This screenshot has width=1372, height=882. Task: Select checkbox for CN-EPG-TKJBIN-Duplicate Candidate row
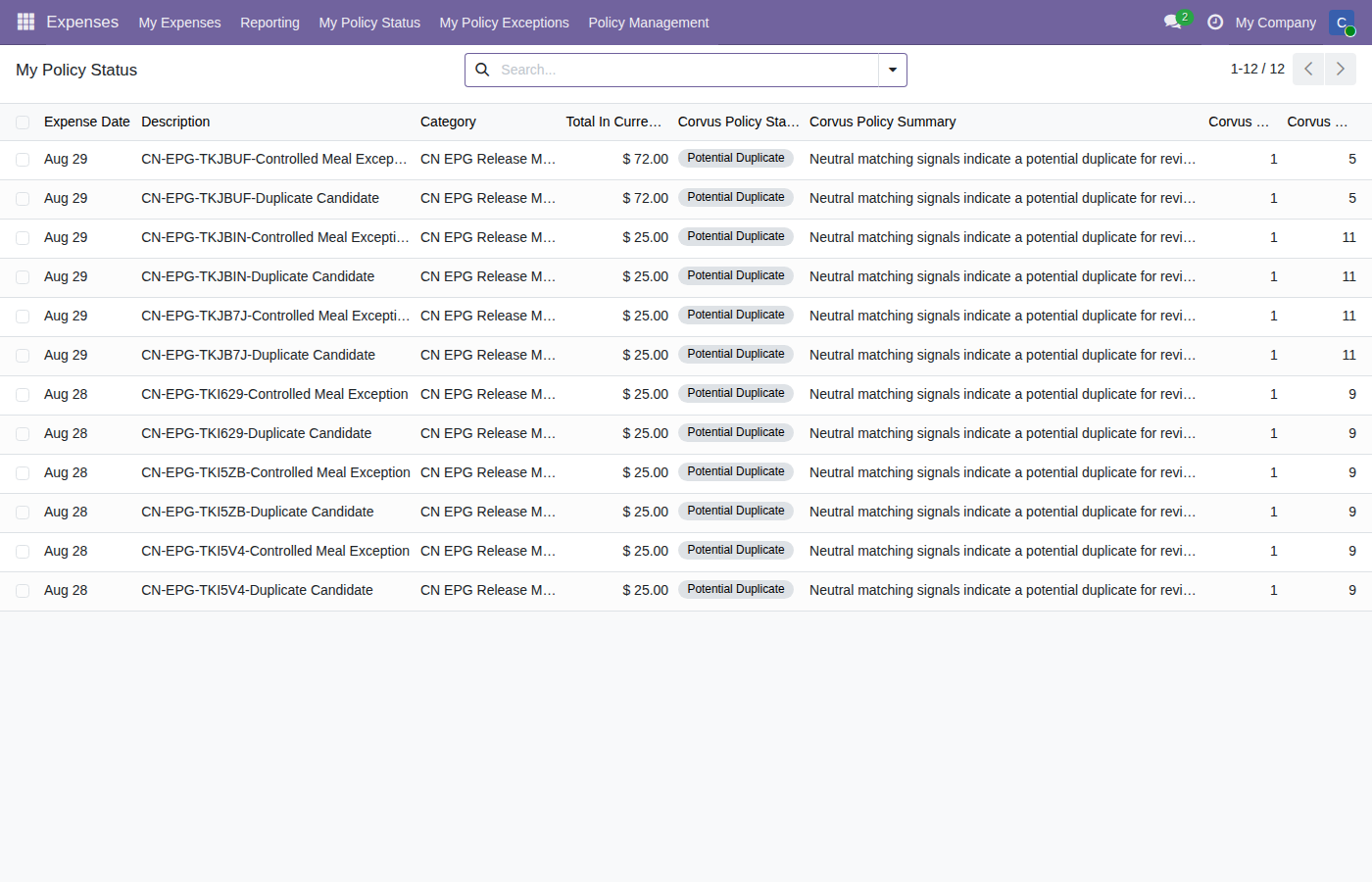coord(23,277)
